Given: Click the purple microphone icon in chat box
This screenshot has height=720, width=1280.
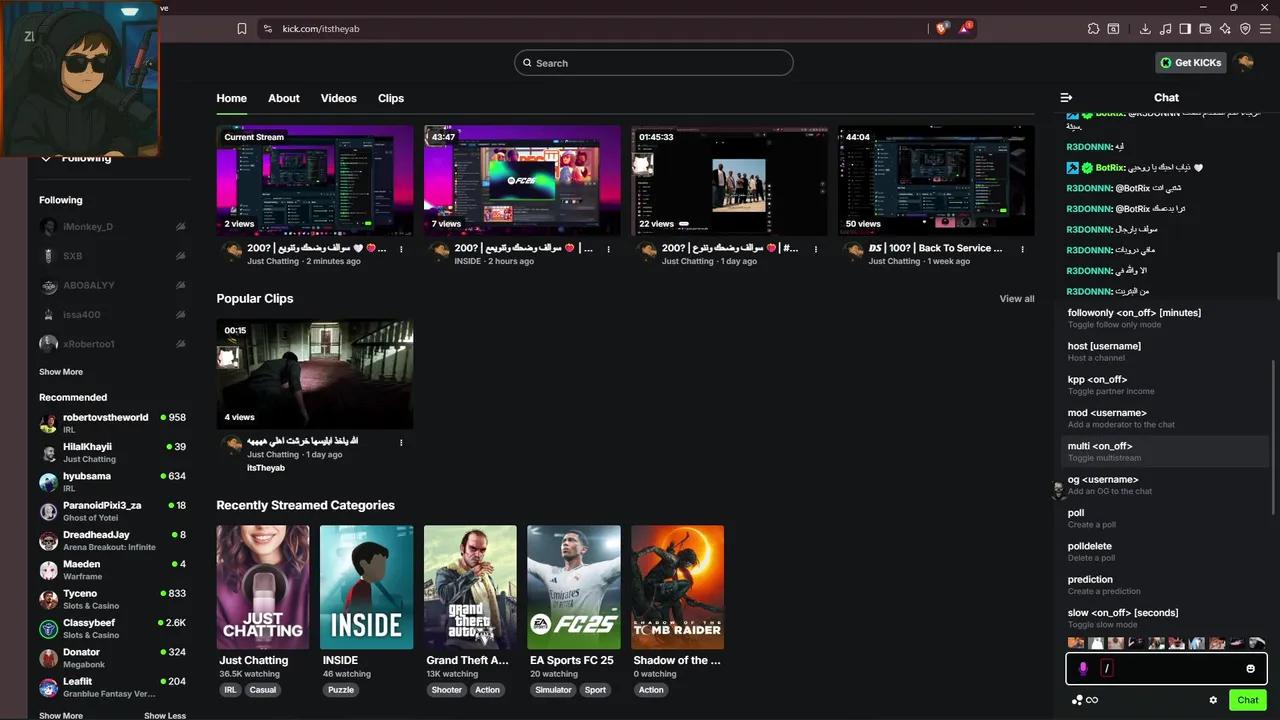Looking at the screenshot, I should 1083,668.
